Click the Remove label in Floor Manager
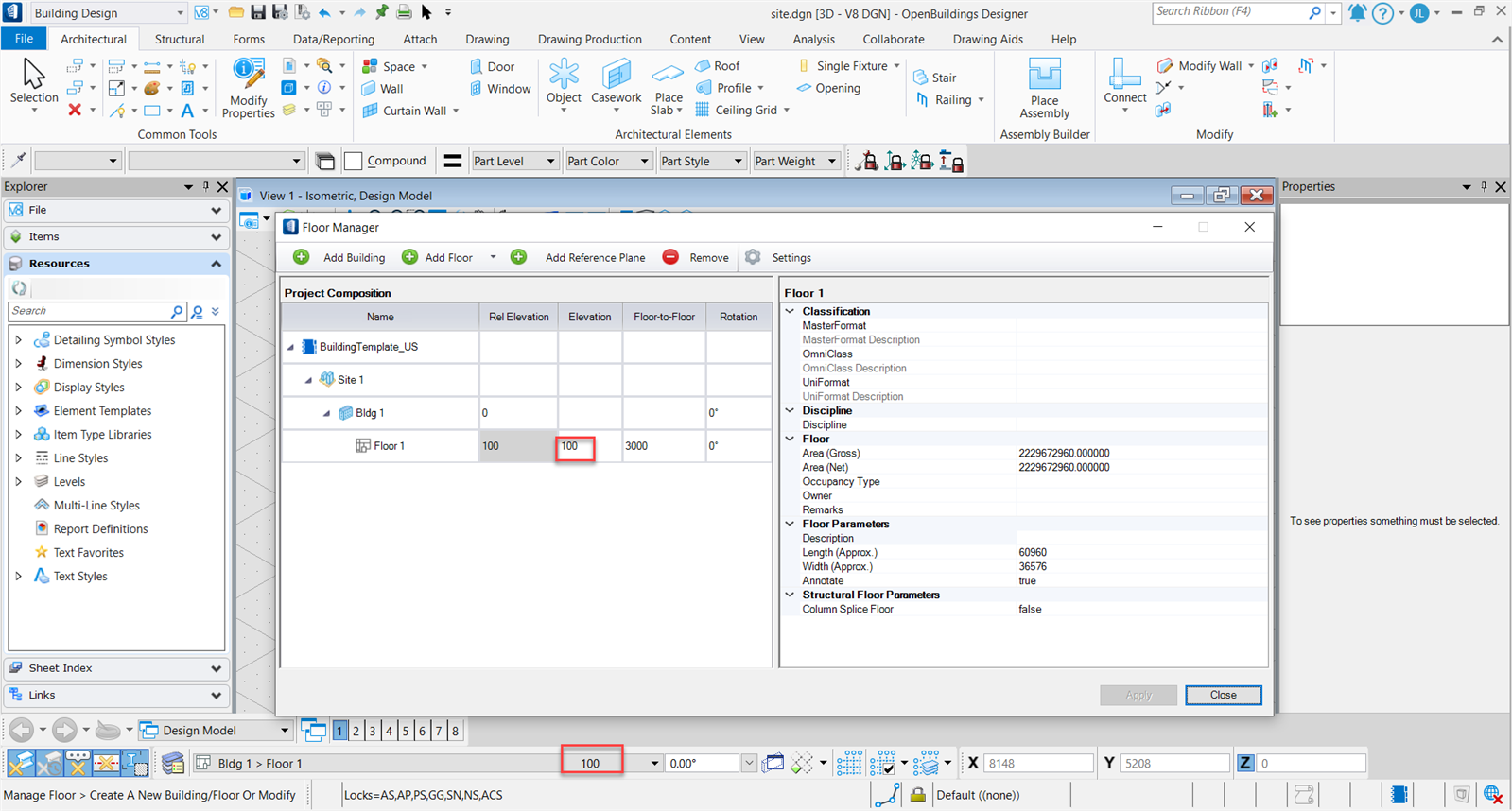This screenshot has height=811, width=1512. click(709, 257)
